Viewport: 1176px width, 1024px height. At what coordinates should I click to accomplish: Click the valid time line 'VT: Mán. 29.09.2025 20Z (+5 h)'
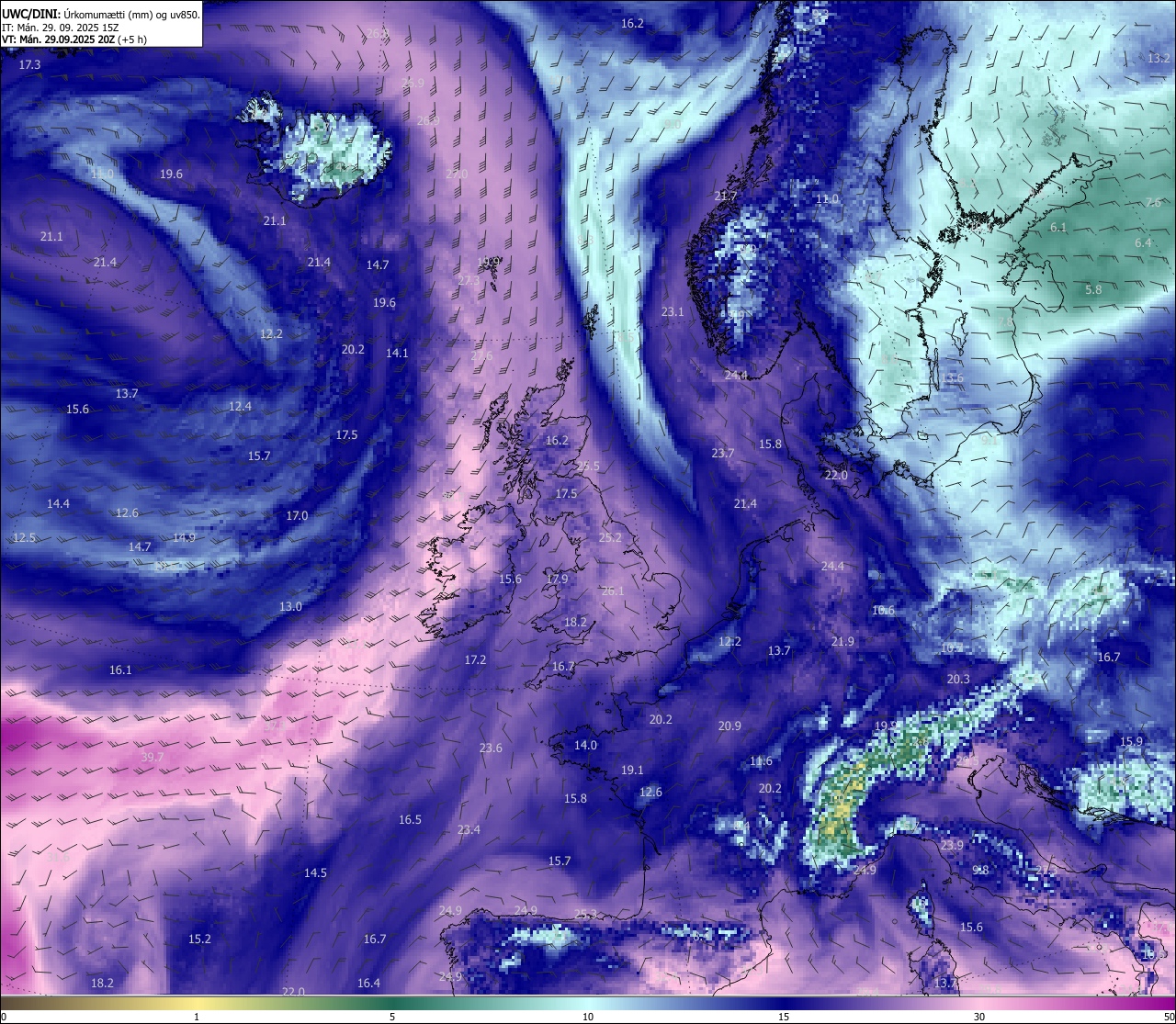[x=74, y=39]
